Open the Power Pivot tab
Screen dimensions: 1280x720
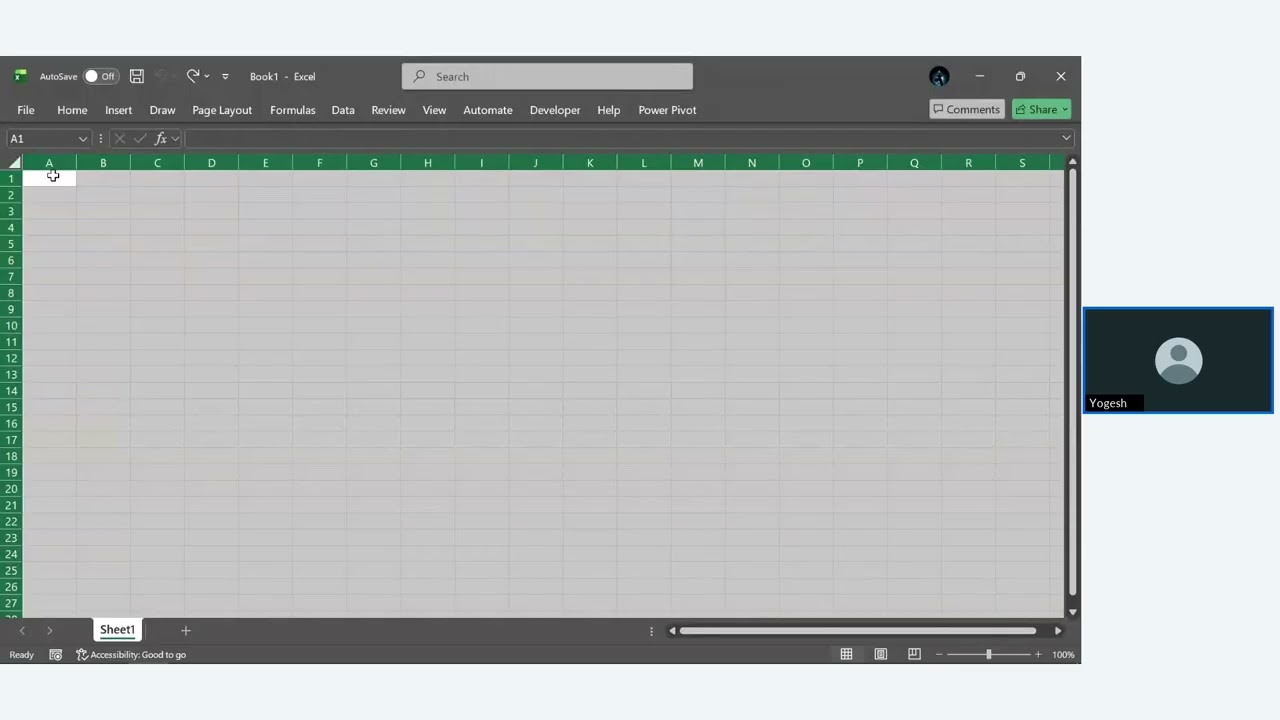pyautogui.click(x=667, y=110)
